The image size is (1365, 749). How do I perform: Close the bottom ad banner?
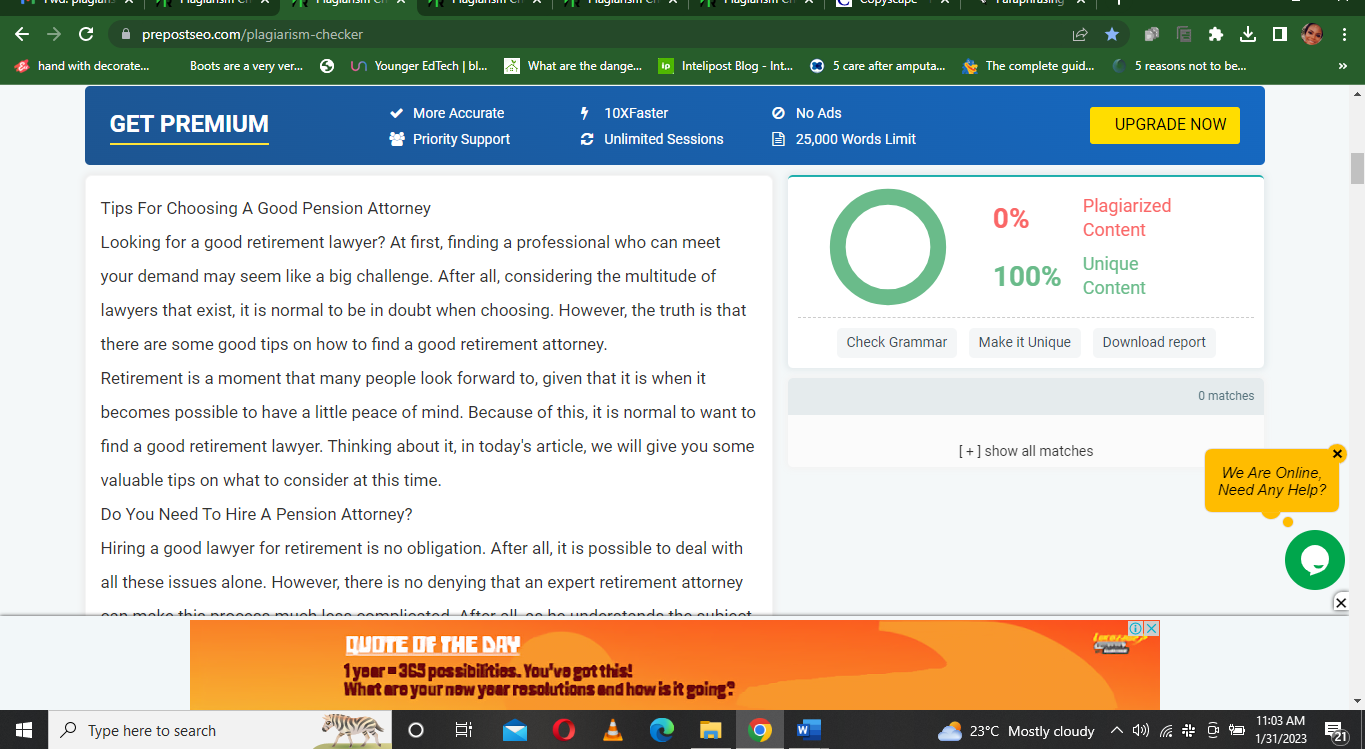pos(1342,602)
